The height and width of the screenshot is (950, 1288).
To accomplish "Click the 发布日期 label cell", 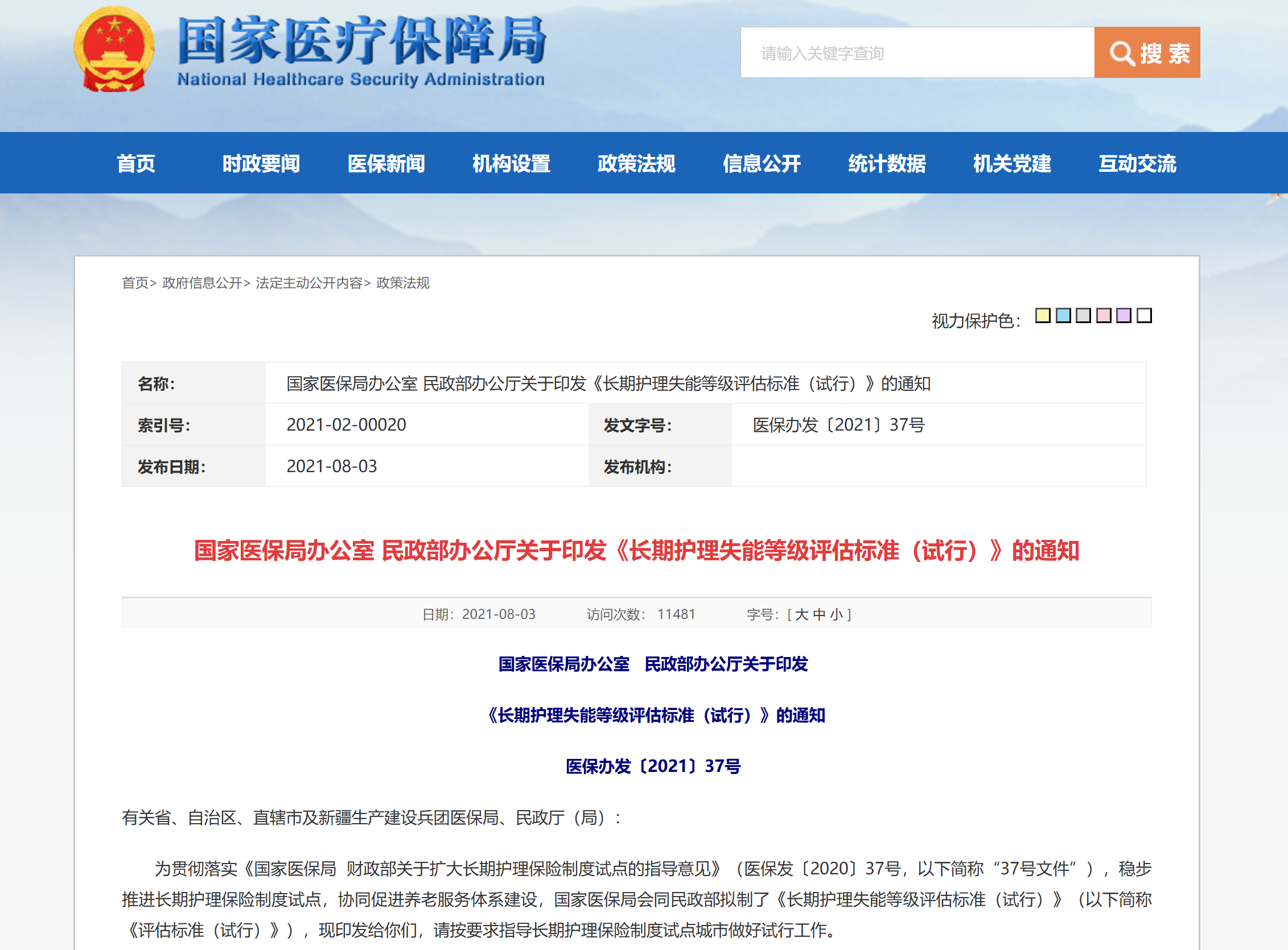I will [194, 466].
